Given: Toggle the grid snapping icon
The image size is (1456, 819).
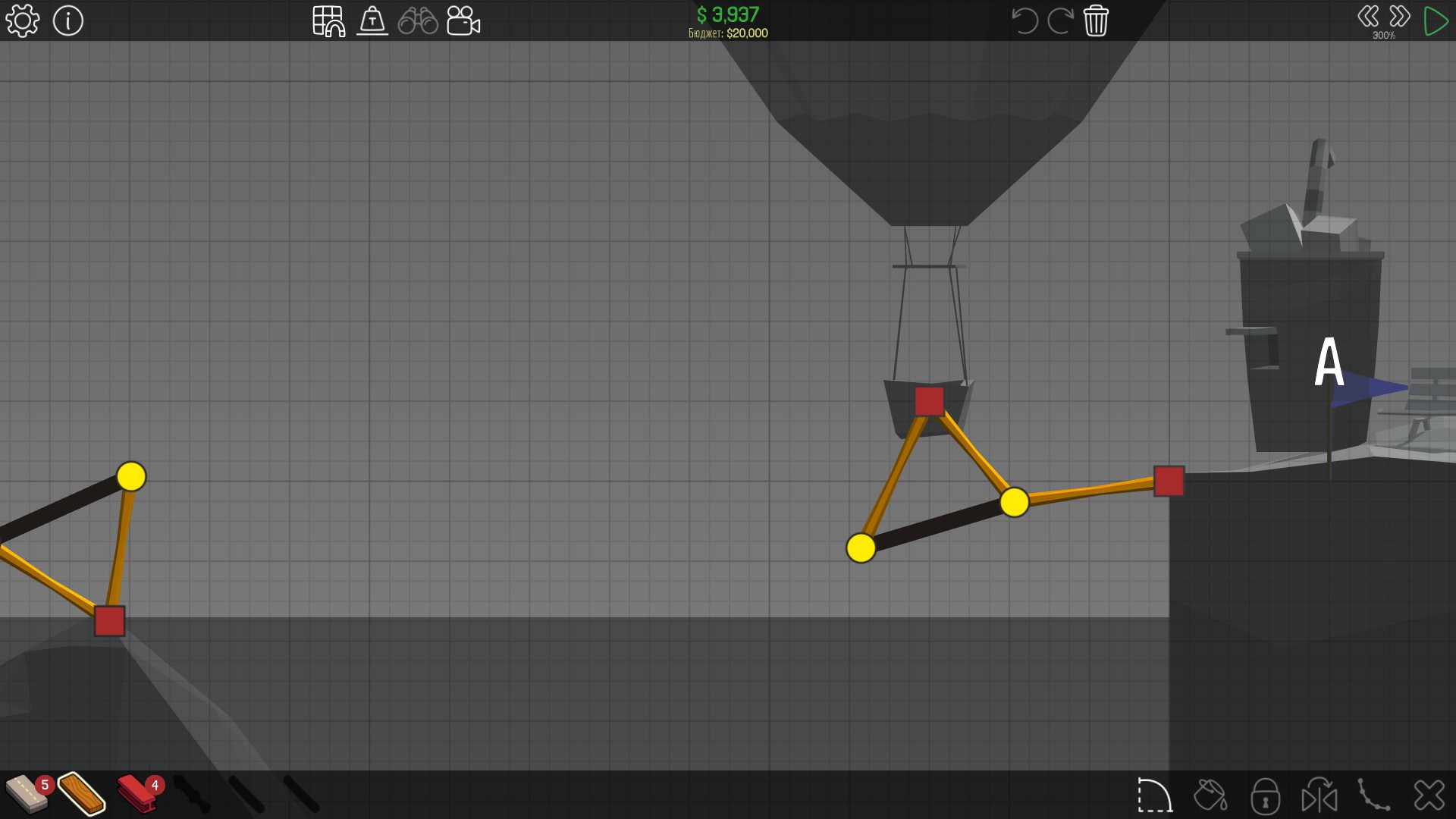Looking at the screenshot, I should [328, 21].
